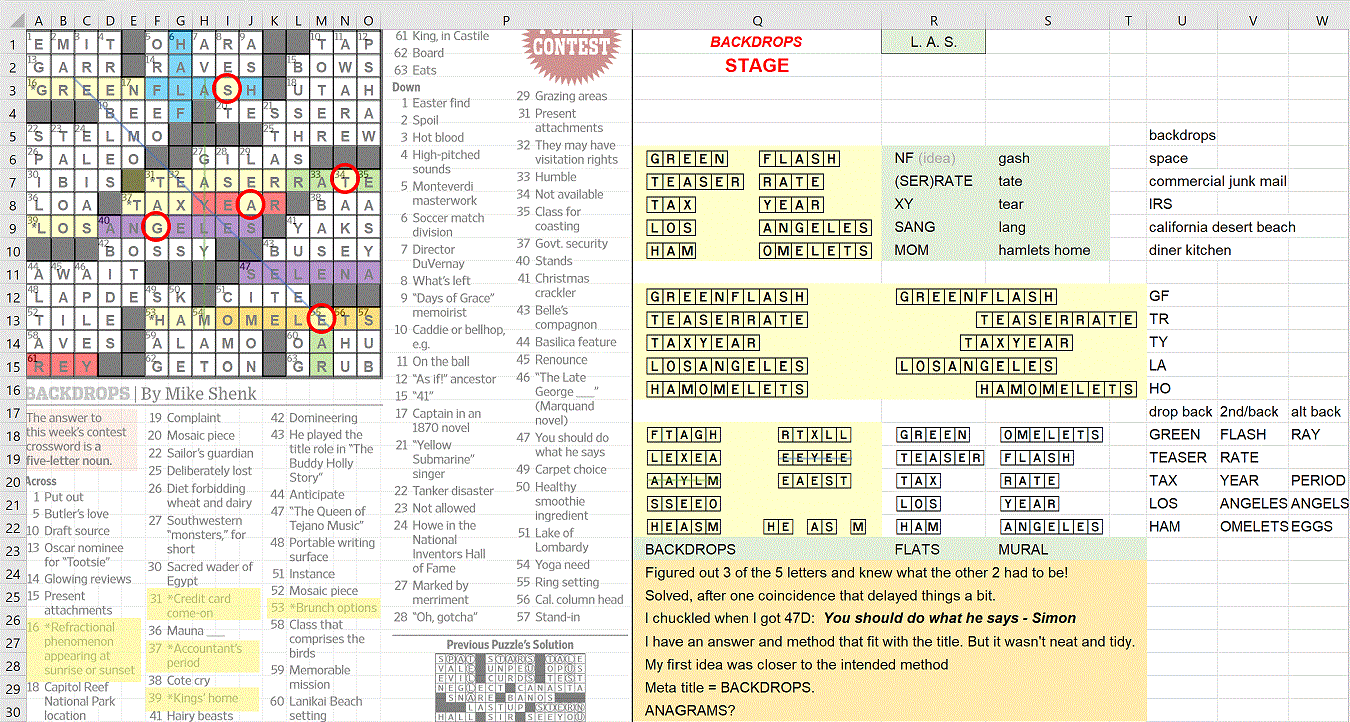
Task: Click the 'MOM' cell
Action: click(x=934, y=250)
